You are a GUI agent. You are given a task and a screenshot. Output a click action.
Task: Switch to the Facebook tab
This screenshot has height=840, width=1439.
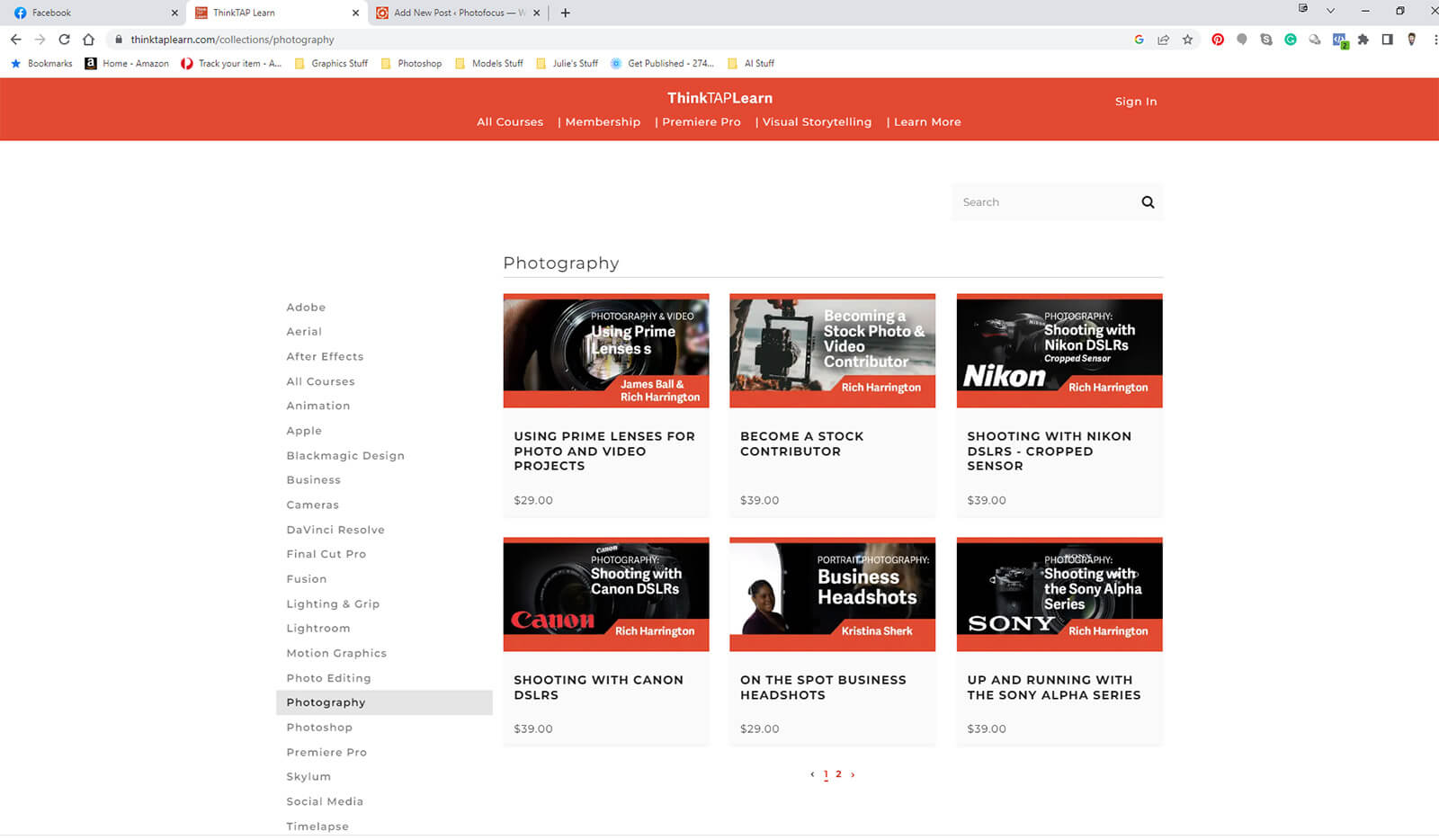point(90,13)
